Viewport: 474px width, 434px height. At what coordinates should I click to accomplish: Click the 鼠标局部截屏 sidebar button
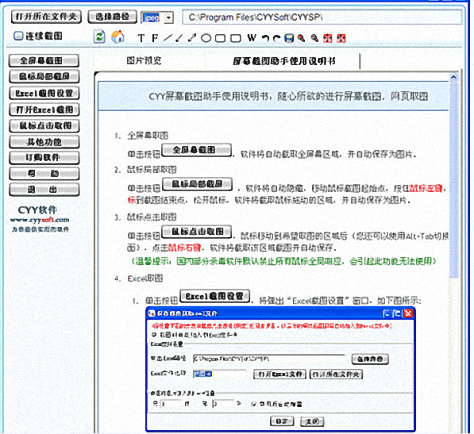coord(44,77)
